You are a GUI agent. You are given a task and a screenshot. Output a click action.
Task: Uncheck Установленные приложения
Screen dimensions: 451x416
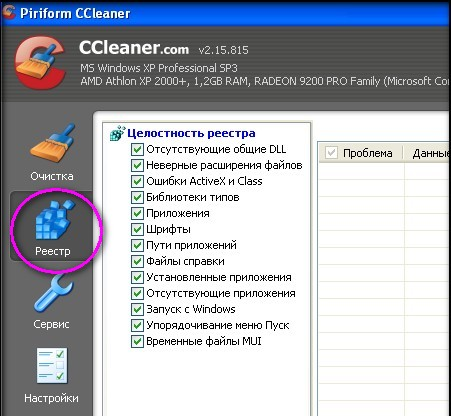click(137, 277)
